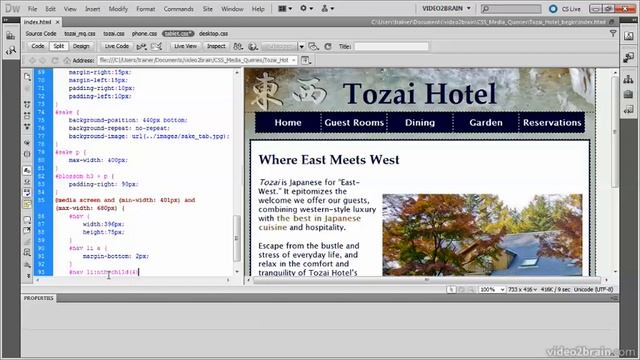
Task: Click the browser reload icon
Action: (55, 60)
